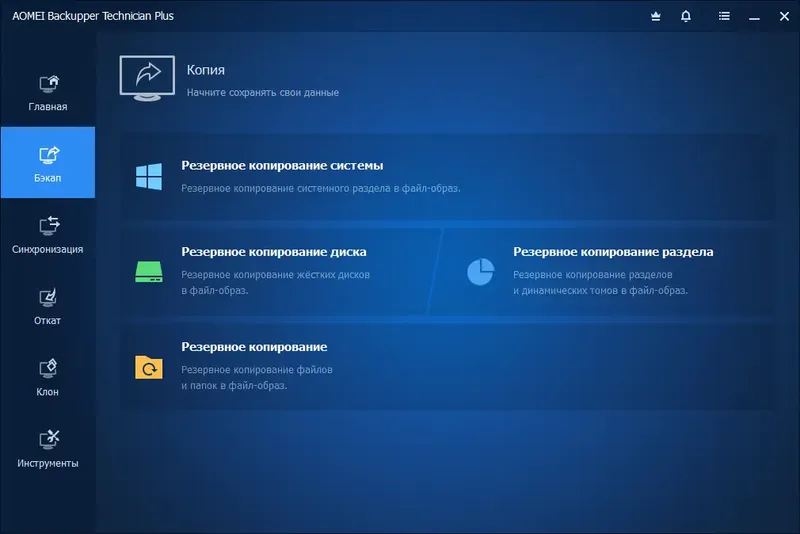Click the Windows logo system backup icon
This screenshot has width=800, height=534.
pyautogui.click(x=149, y=176)
